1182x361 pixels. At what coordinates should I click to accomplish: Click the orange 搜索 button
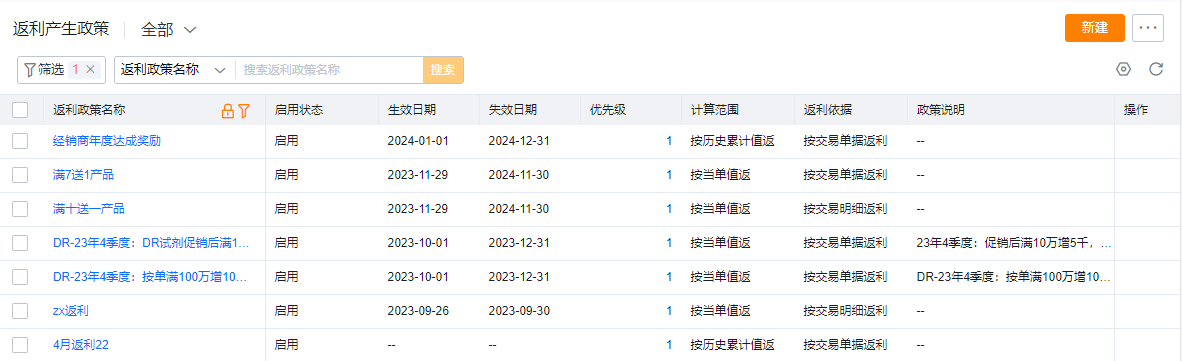[x=442, y=69]
